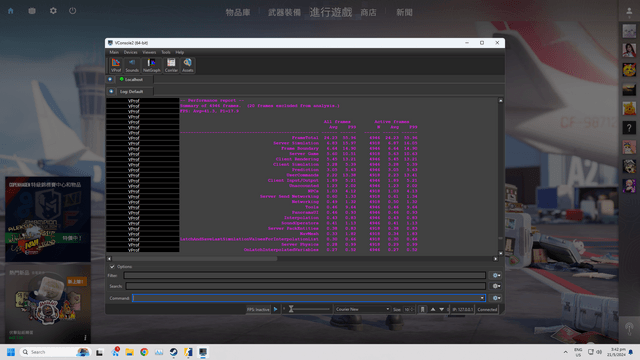The height and width of the screenshot is (360, 640).
Task: Focus the Filter input field
Action: [304, 276]
